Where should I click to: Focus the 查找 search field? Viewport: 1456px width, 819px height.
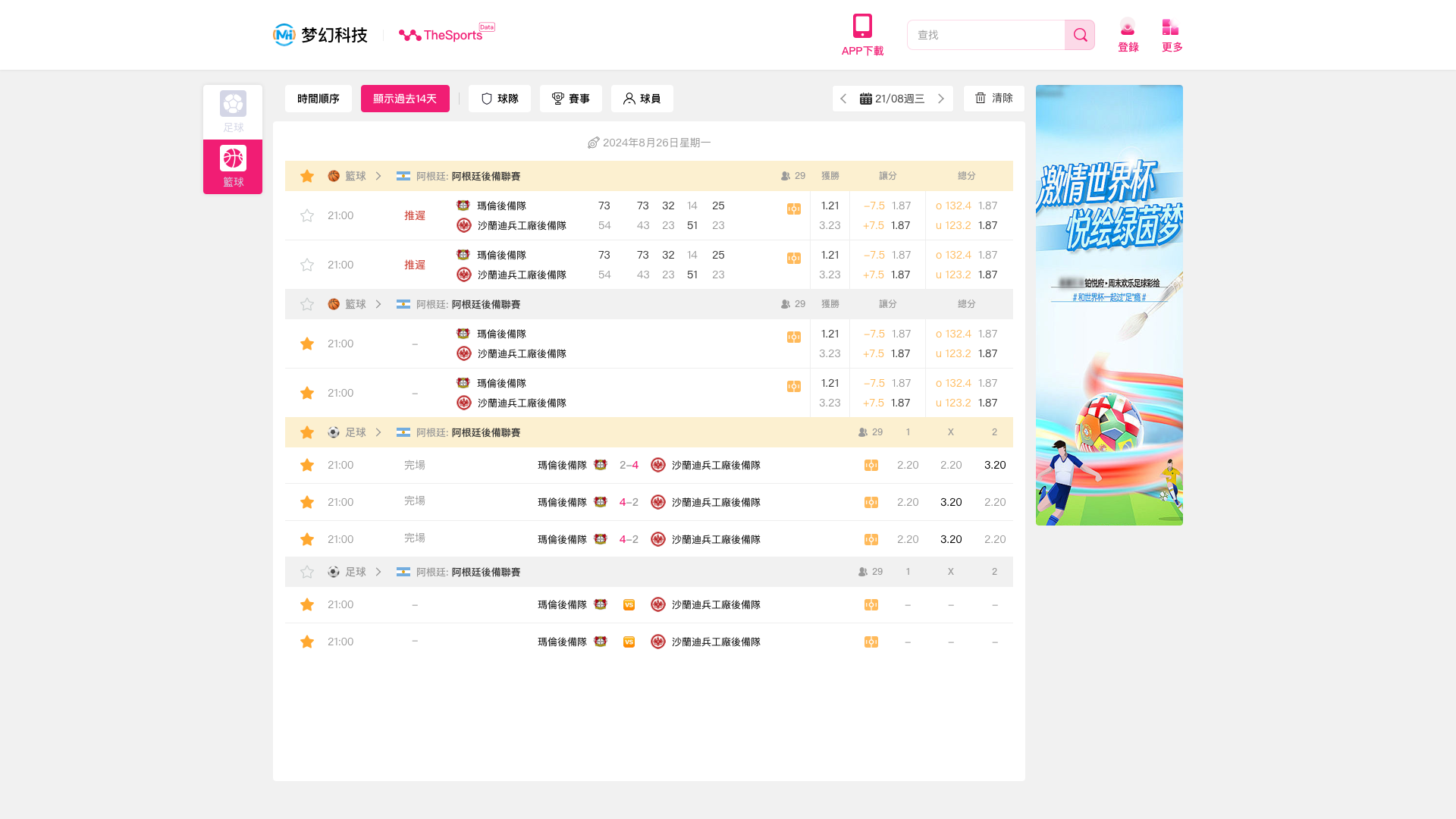(986, 35)
